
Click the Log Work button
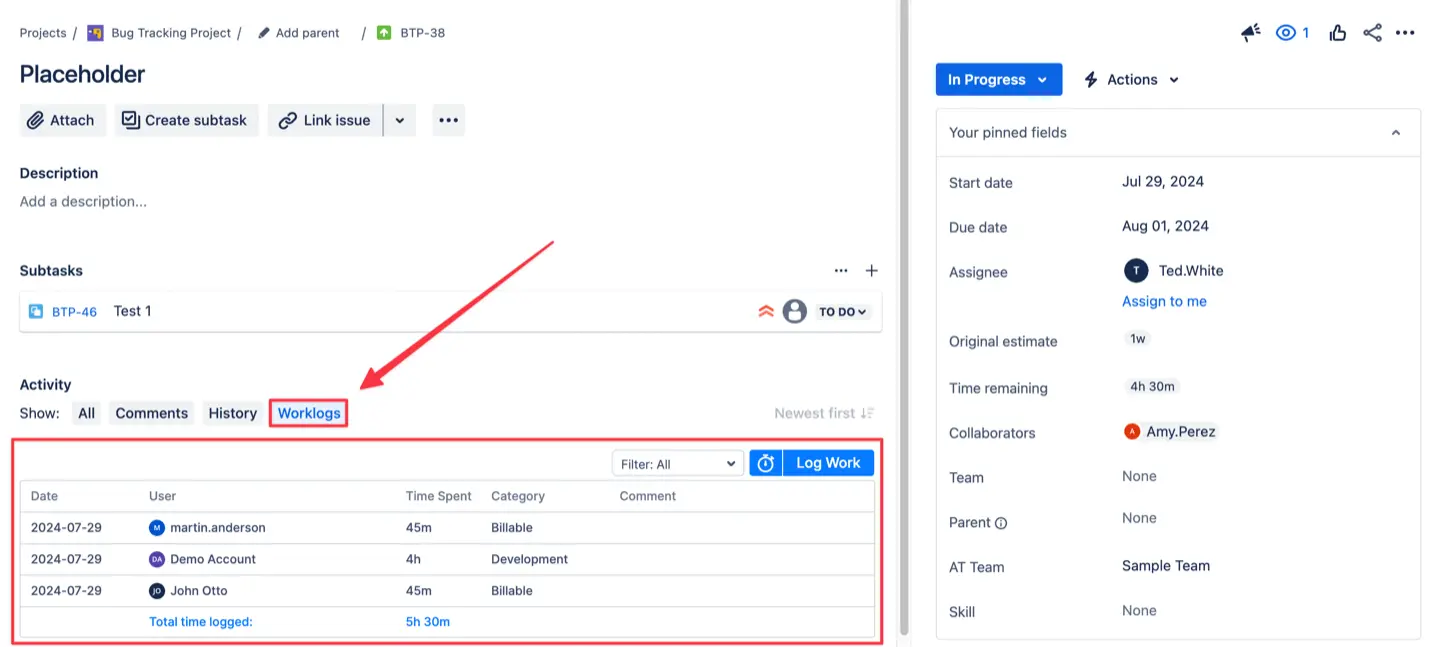[x=827, y=462]
